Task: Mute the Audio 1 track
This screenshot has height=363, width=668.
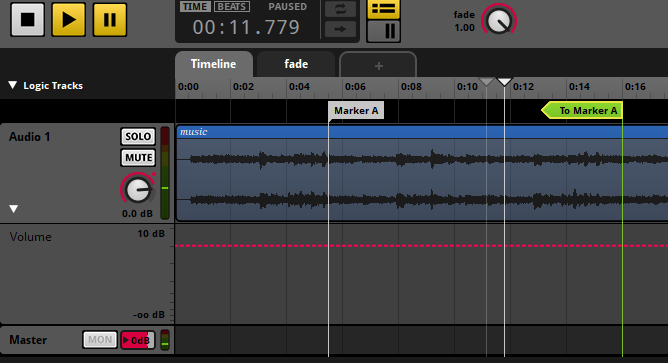Action: pos(138,158)
